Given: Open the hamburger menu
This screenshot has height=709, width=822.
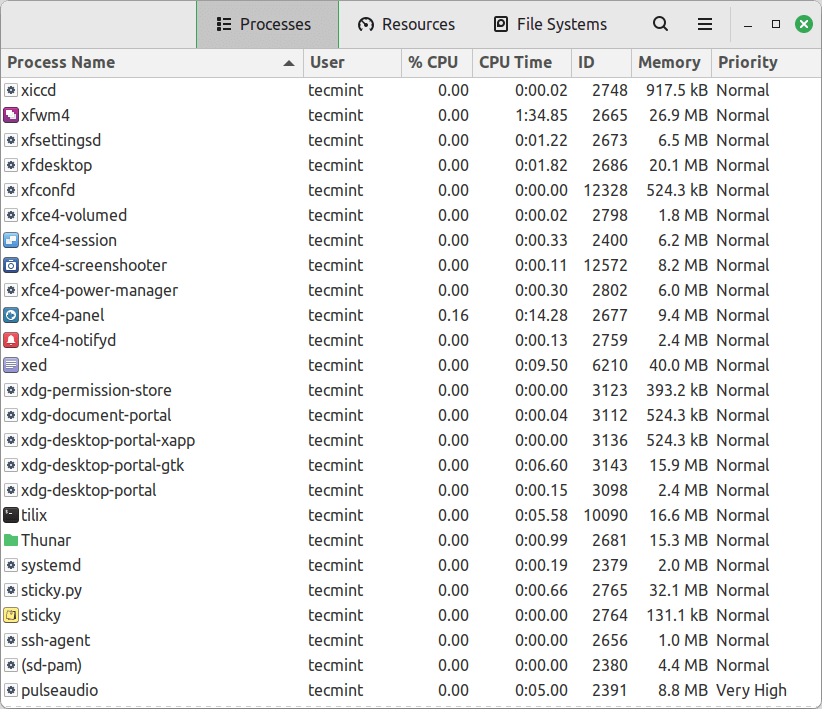Looking at the screenshot, I should point(704,24).
